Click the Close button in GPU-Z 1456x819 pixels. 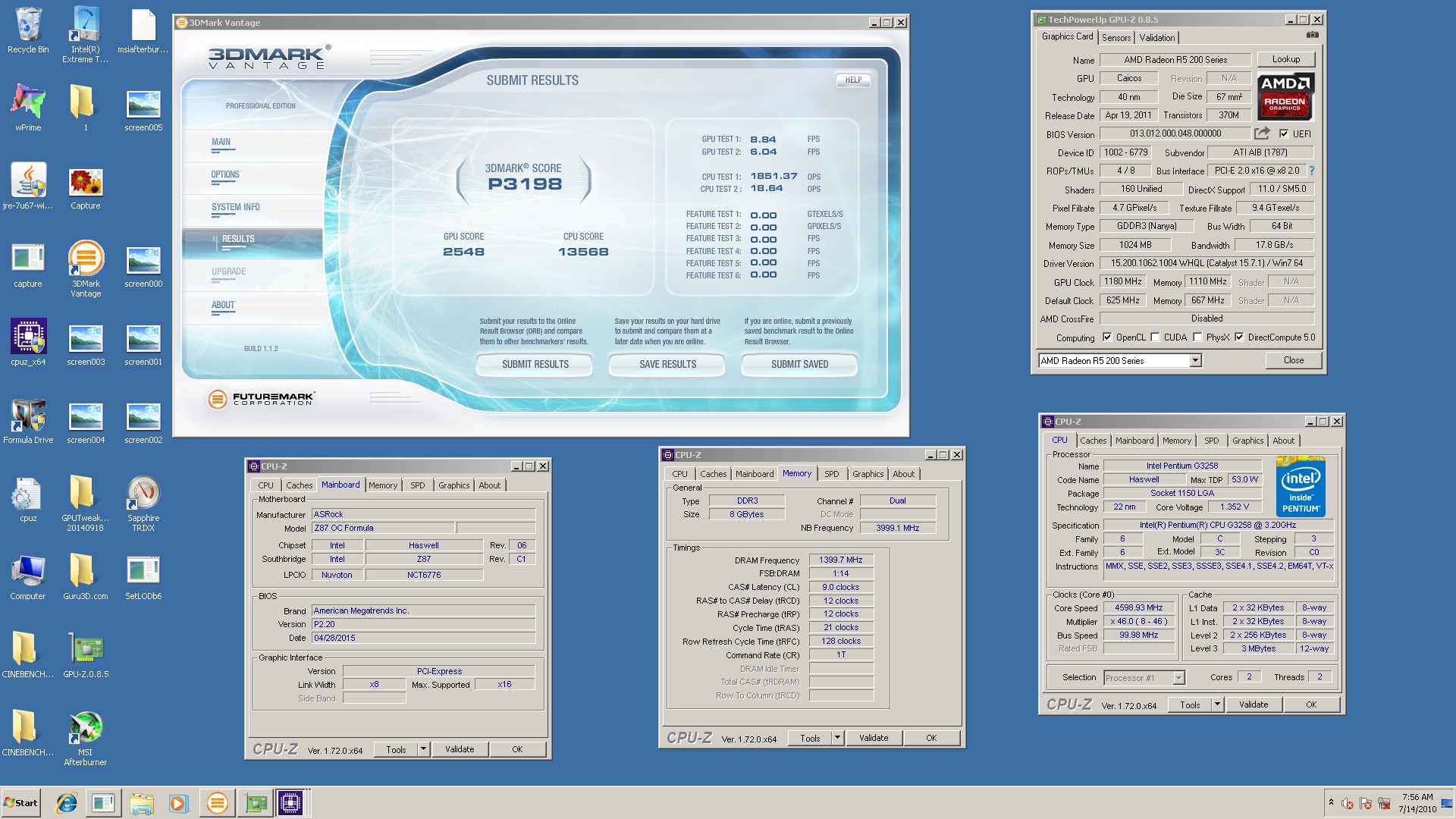tap(1294, 360)
